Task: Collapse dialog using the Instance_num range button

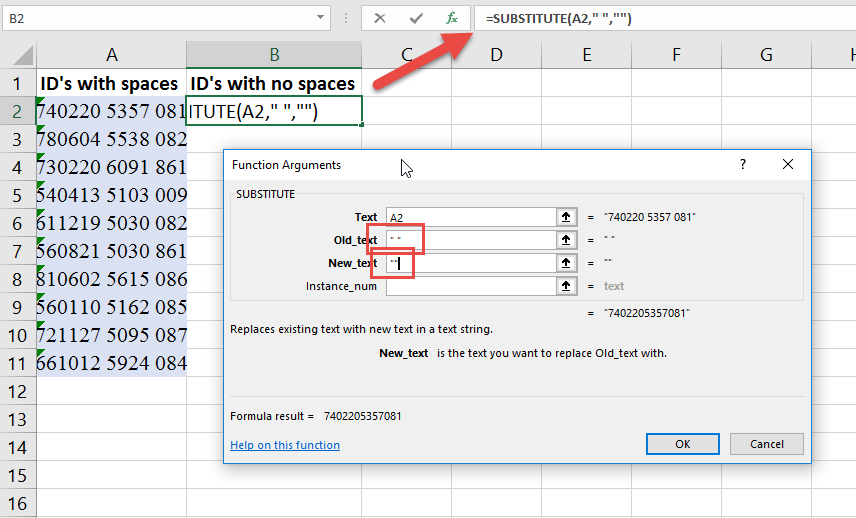Action: click(x=566, y=286)
